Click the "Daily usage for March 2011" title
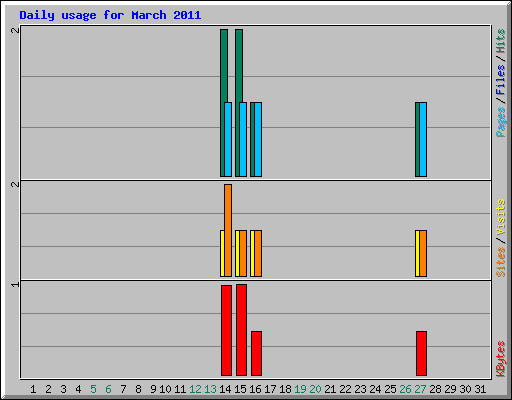Viewport: 512px width, 400px height. tap(110, 15)
